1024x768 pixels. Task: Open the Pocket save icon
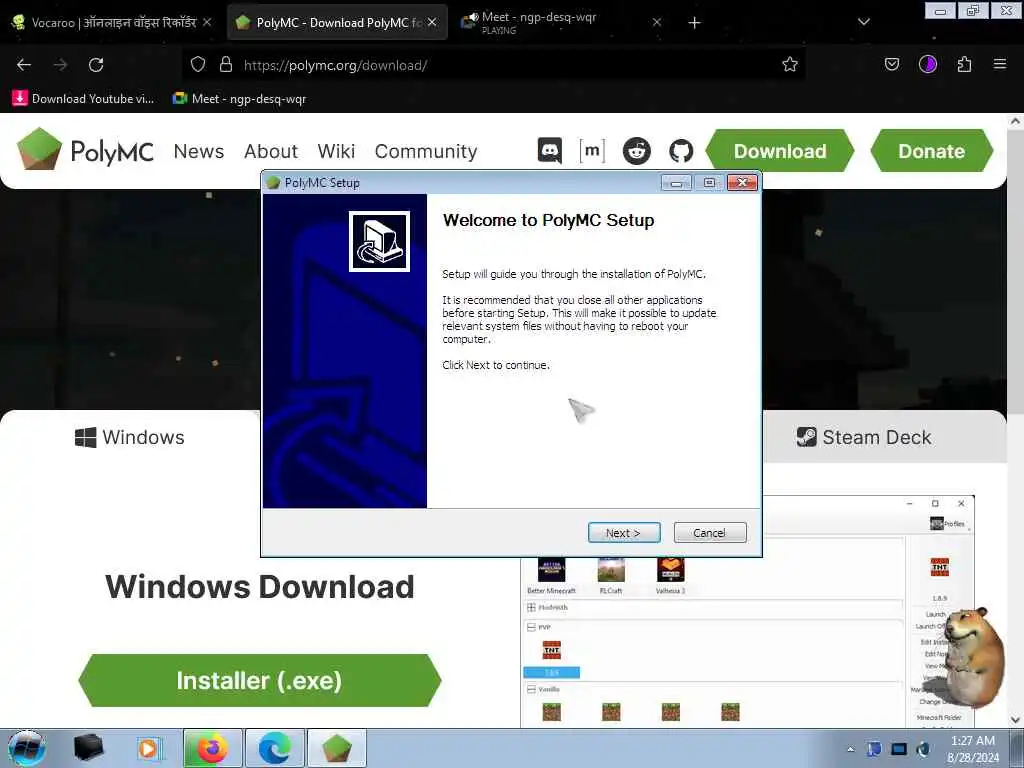[891, 65]
